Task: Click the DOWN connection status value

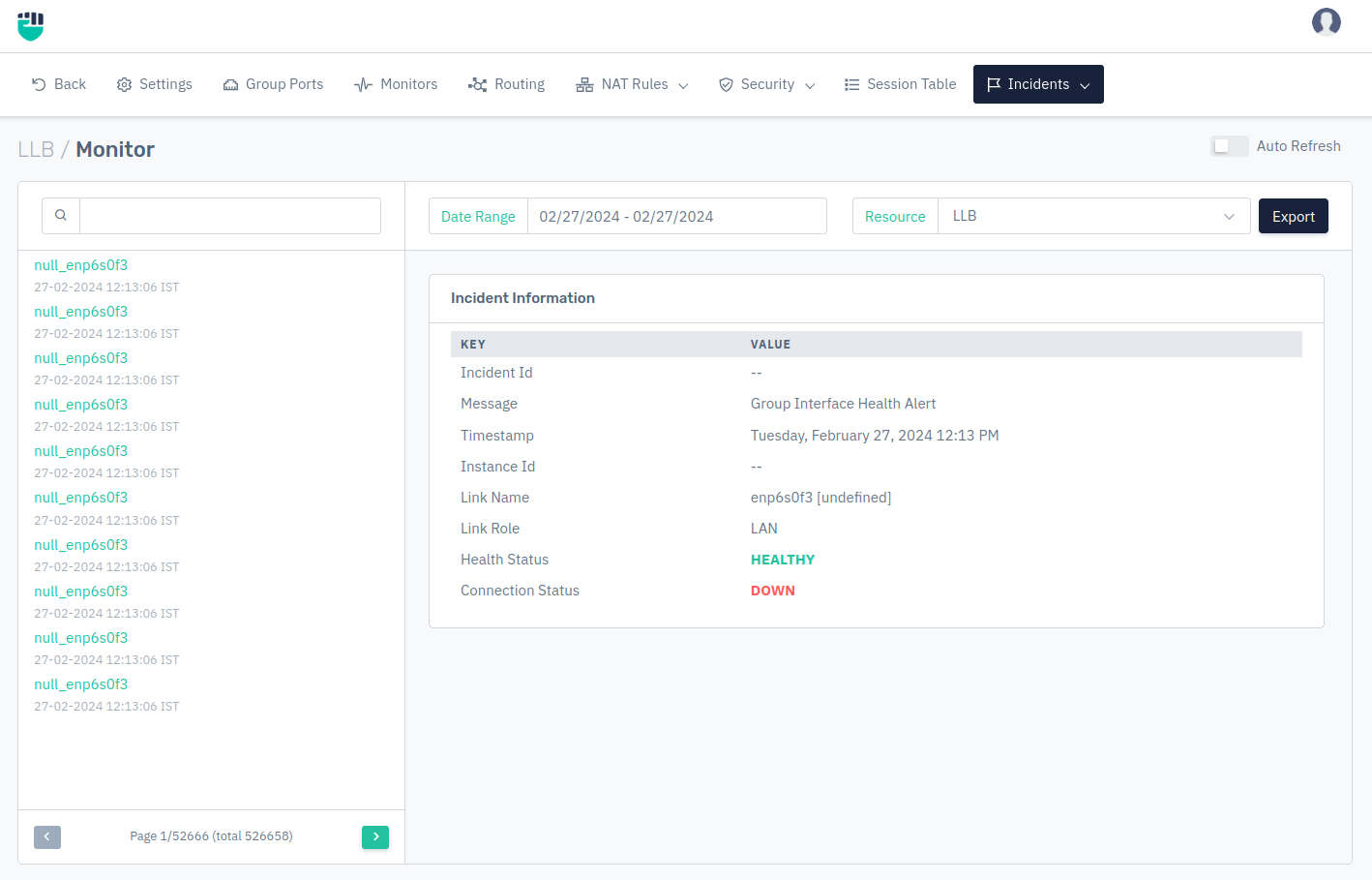Action: pos(772,591)
